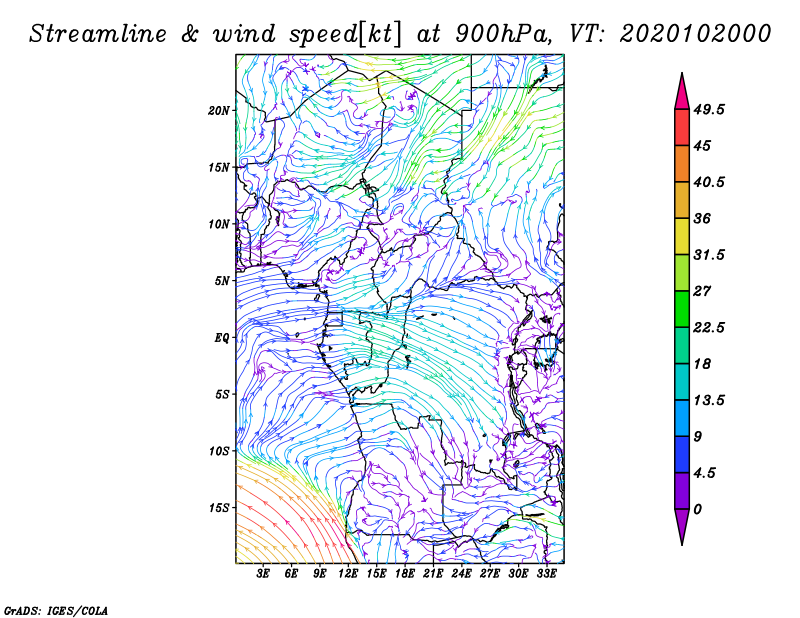Click the EQ latitude axis label
The image size is (800, 618).
pos(222,338)
